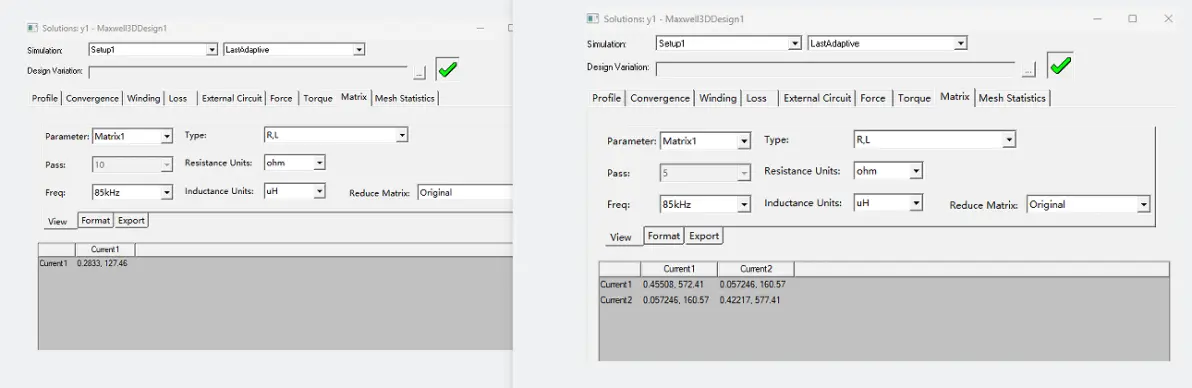Image resolution: width=1192 pixels, height=388 pixels.
Task: Switch to Winding tab in left window
Action: tap(144, 98)
